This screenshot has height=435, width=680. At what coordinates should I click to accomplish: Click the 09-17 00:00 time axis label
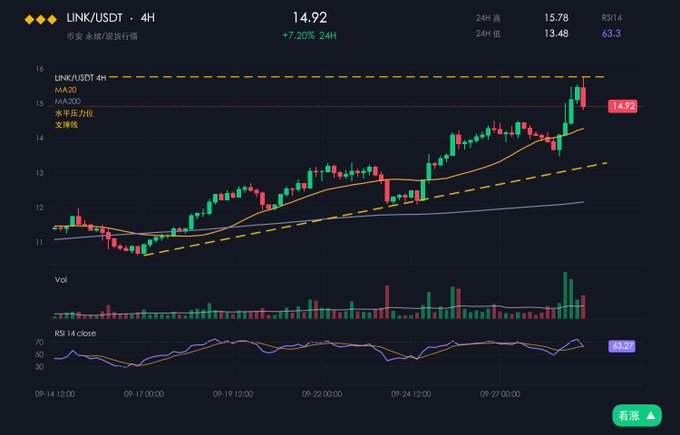[x=144, y=394]
